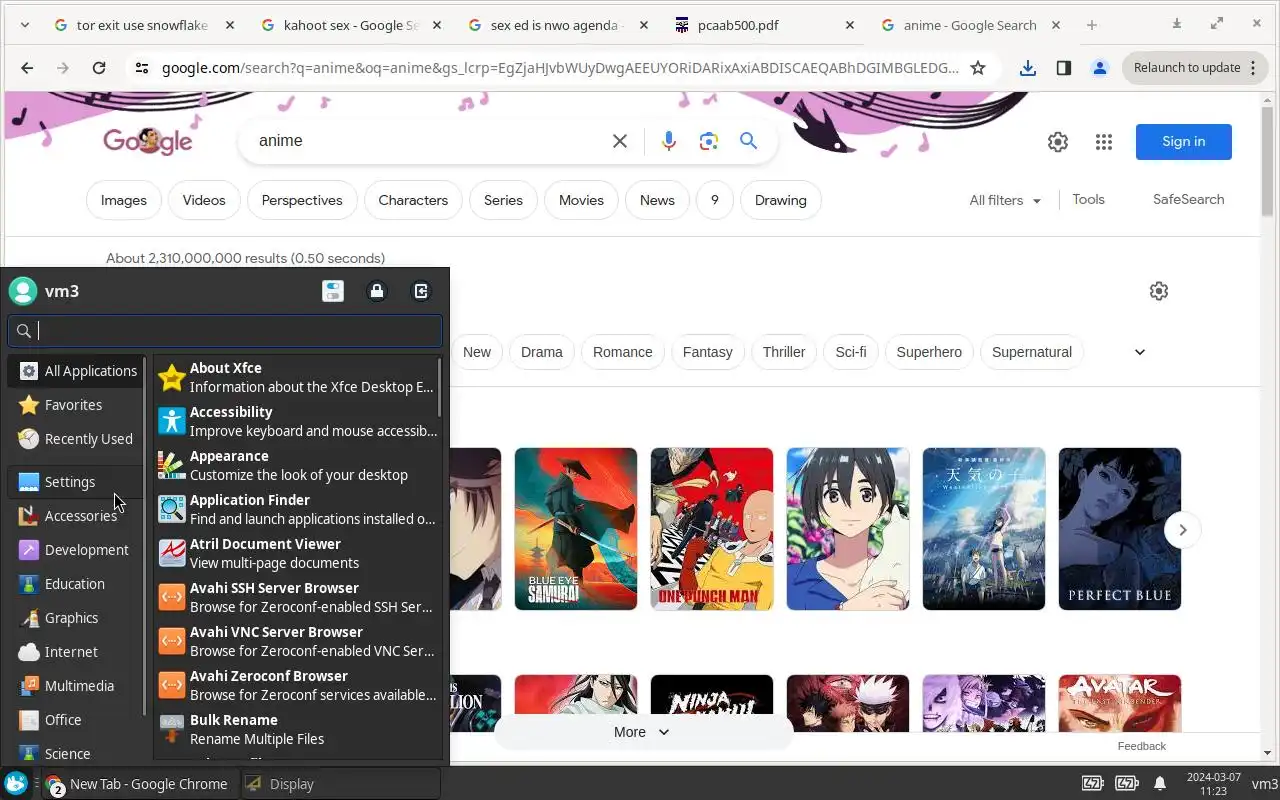This screenshot has width=1280, height=800.
Task: Launch Application Finder
Action: coord(297,510)
